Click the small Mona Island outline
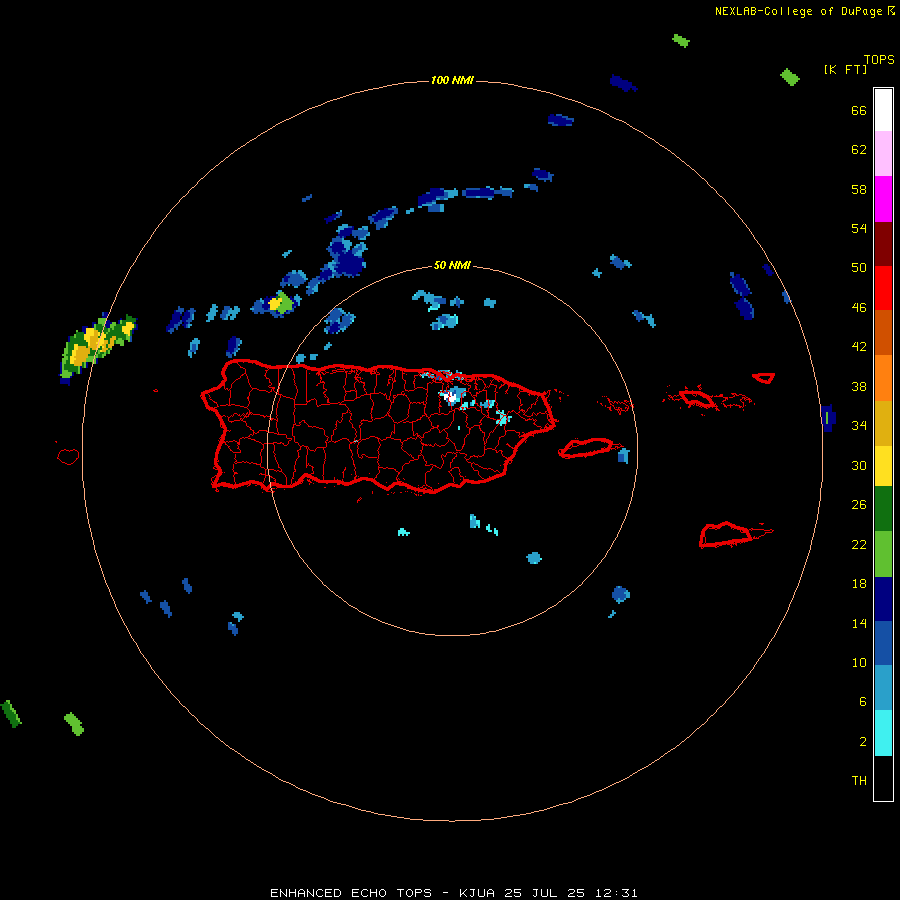 click(68, 456)
